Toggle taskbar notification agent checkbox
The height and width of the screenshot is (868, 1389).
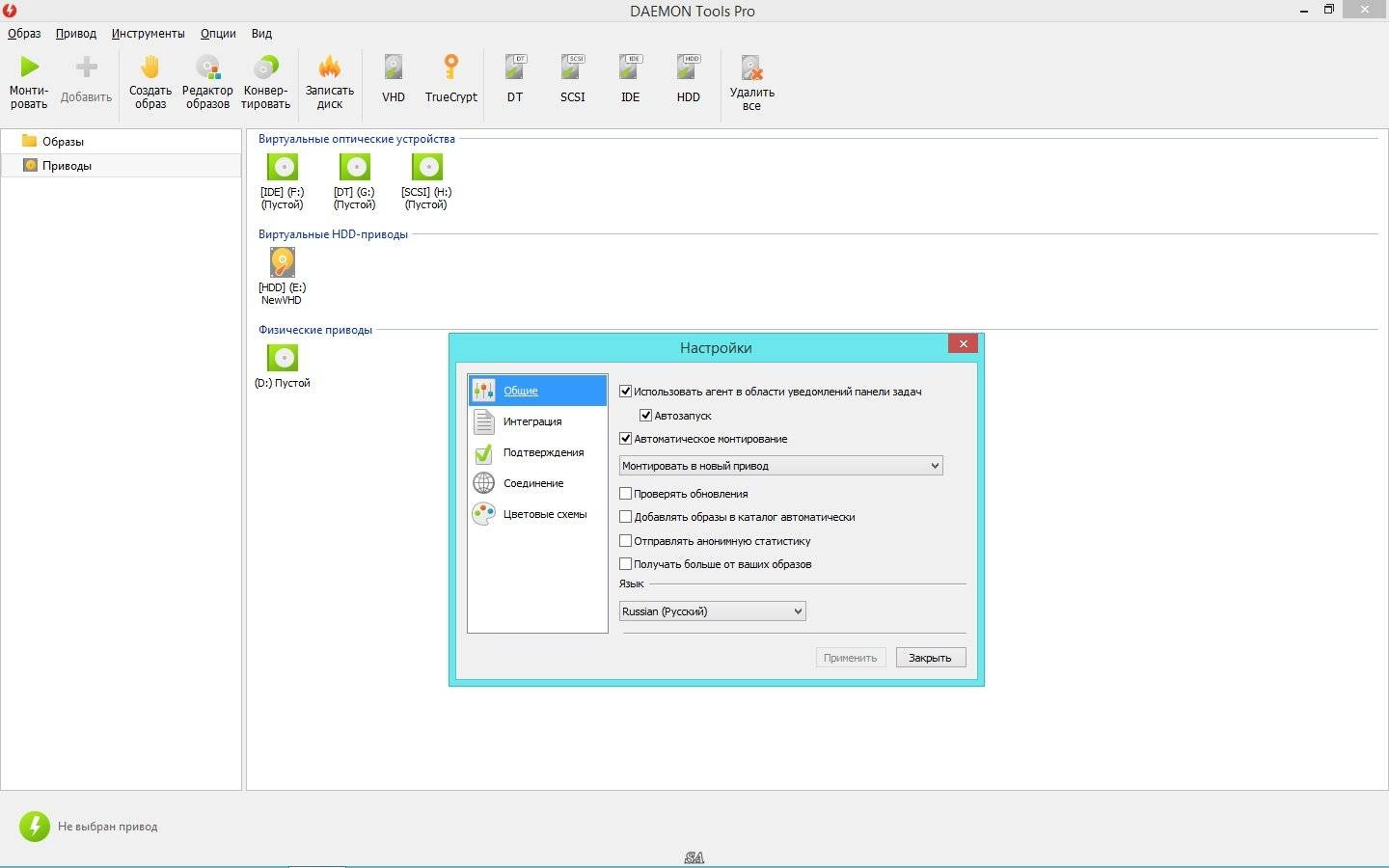pos(625,392)
